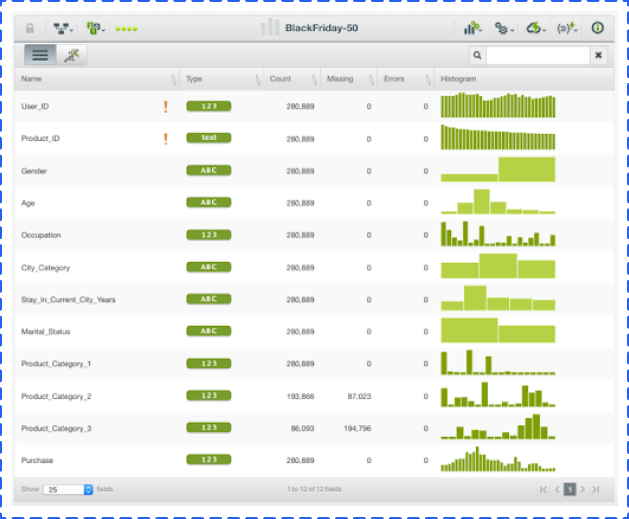Click the field search input box
Image resolution: width=629 pixels, height=519 pixels.
535,56
